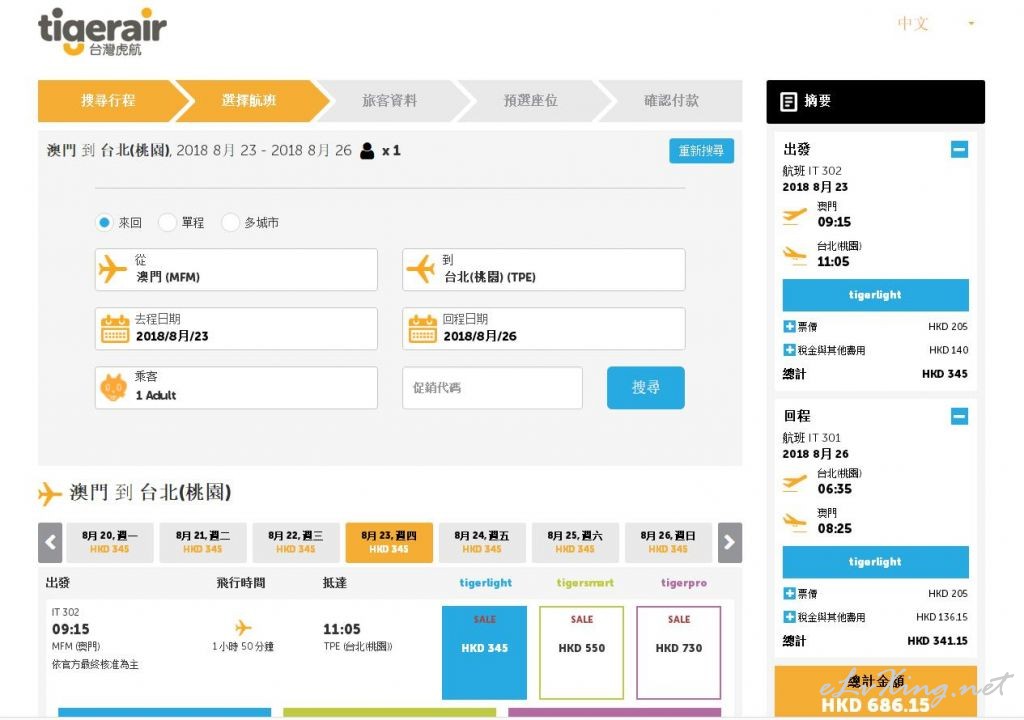Click the tigerlight button in 出發 summary
This screenshot has width=1024, height=720.
876,295
